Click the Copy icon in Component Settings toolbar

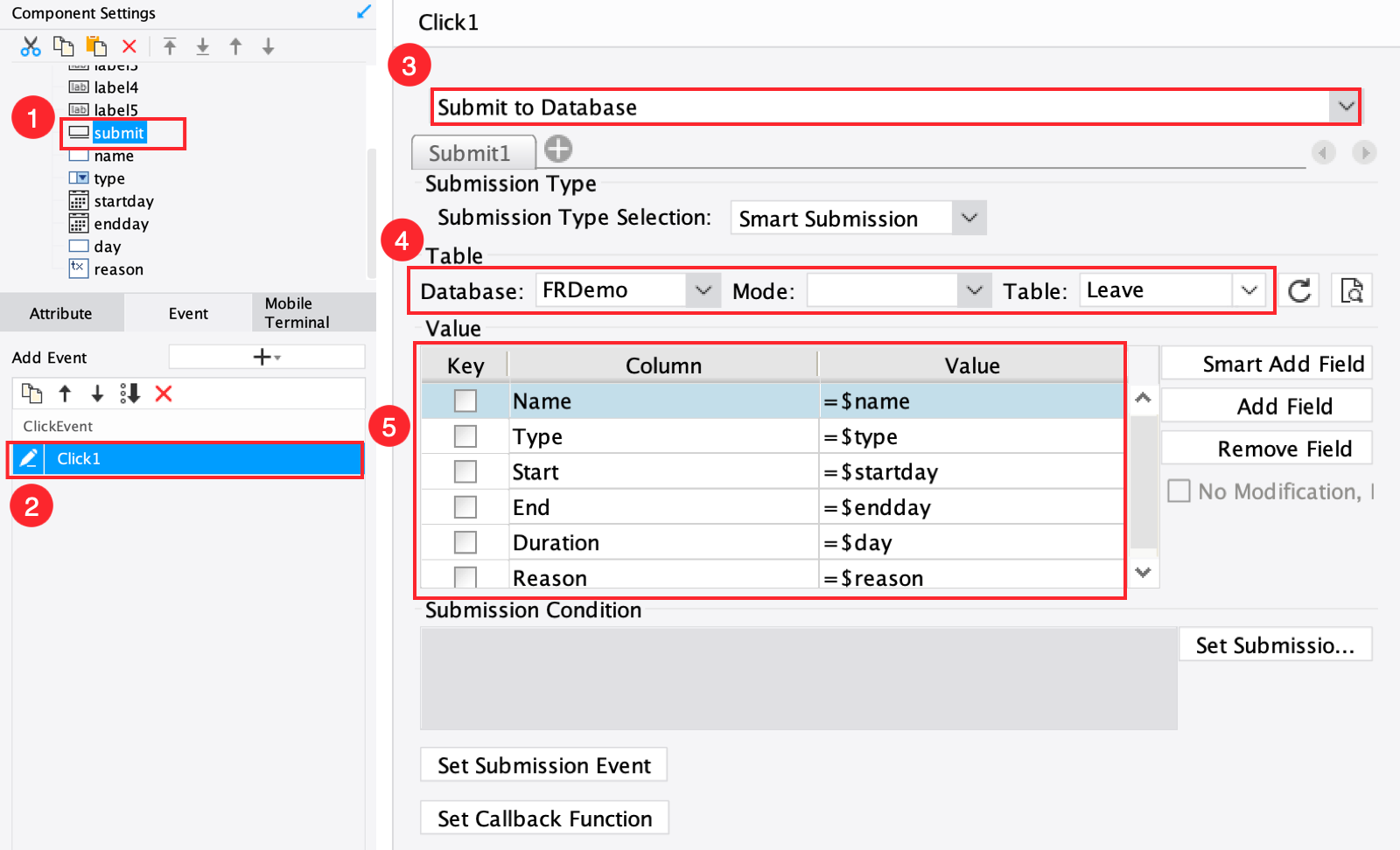coord(63,46)
